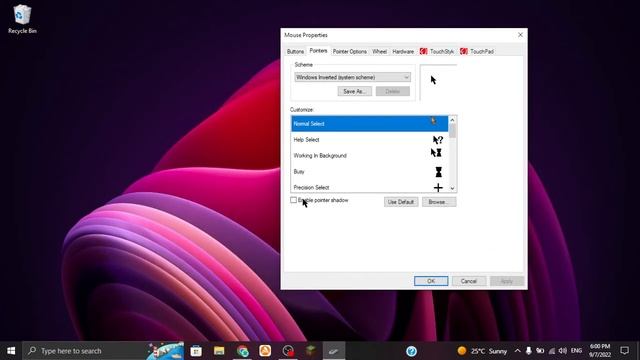Image resolution: width=640 pixels, height=360 pixels.
Task: Click the blue help question mark icon
Action: click(411, 351)
